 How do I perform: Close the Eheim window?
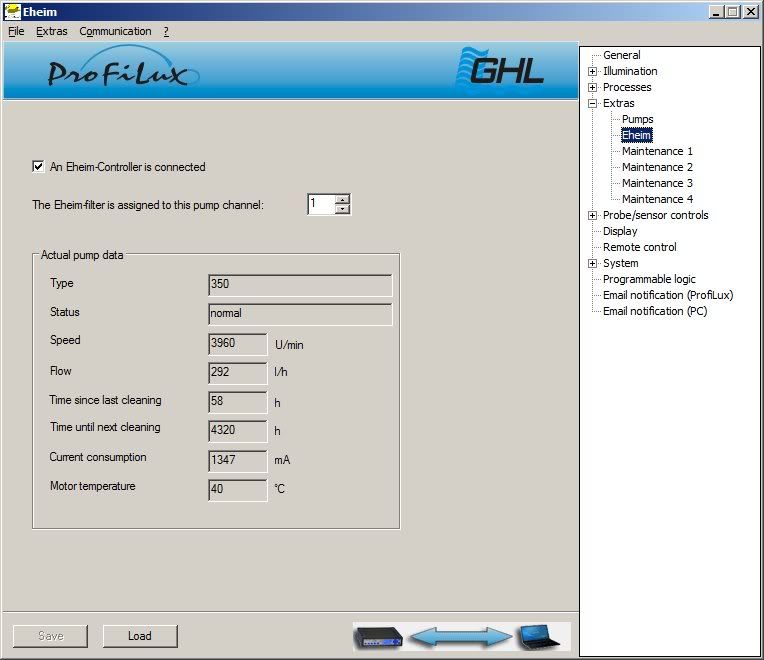pos(750,12)
